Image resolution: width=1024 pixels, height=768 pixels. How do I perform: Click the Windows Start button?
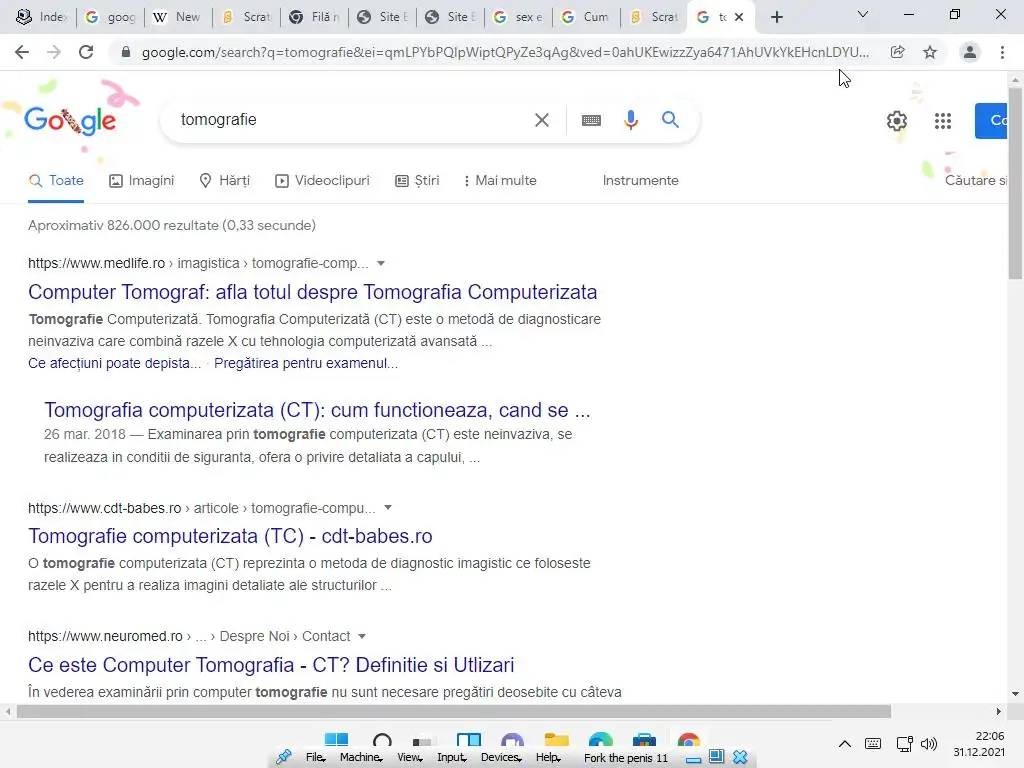click(x=336, y=741)
